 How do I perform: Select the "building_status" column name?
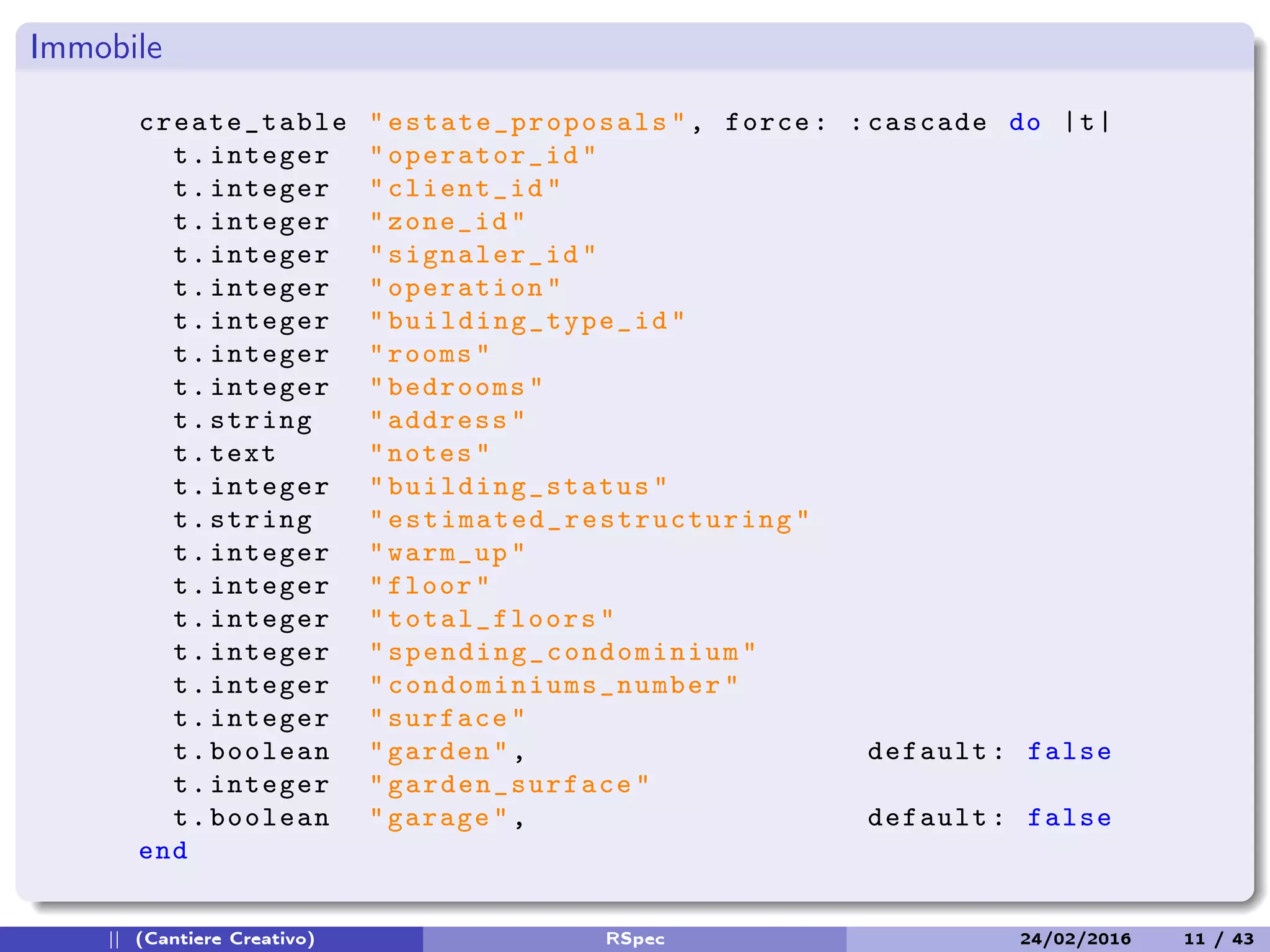518,487
